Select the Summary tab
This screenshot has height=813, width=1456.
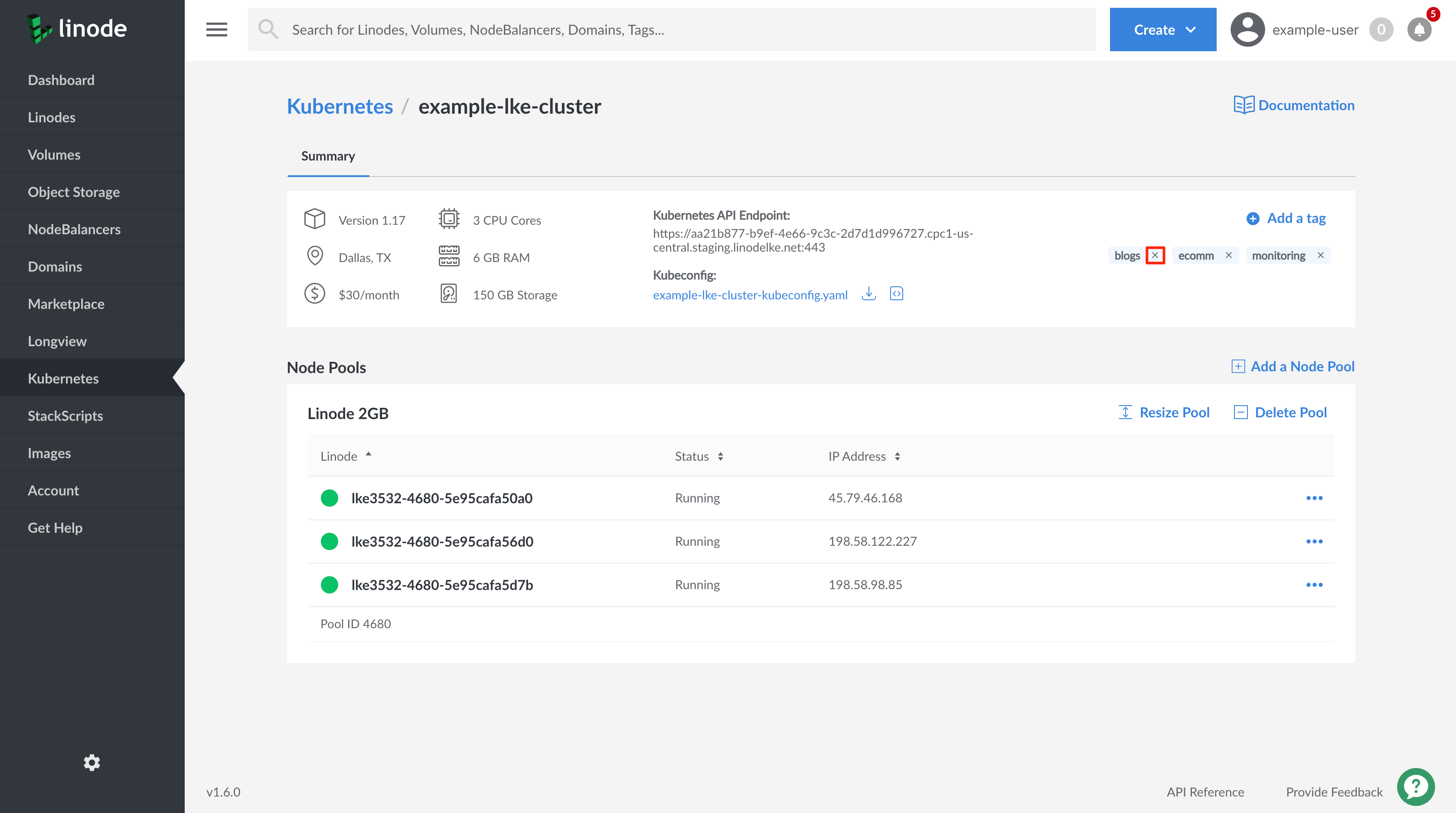coord(328,156)
